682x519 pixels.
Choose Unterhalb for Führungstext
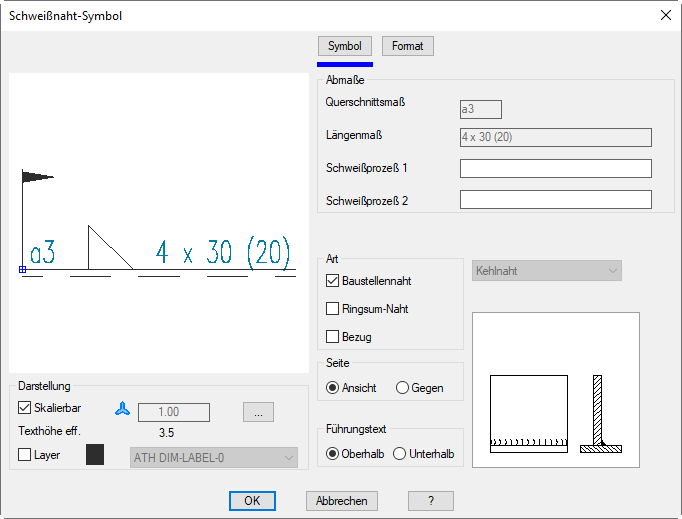(400, 454)
